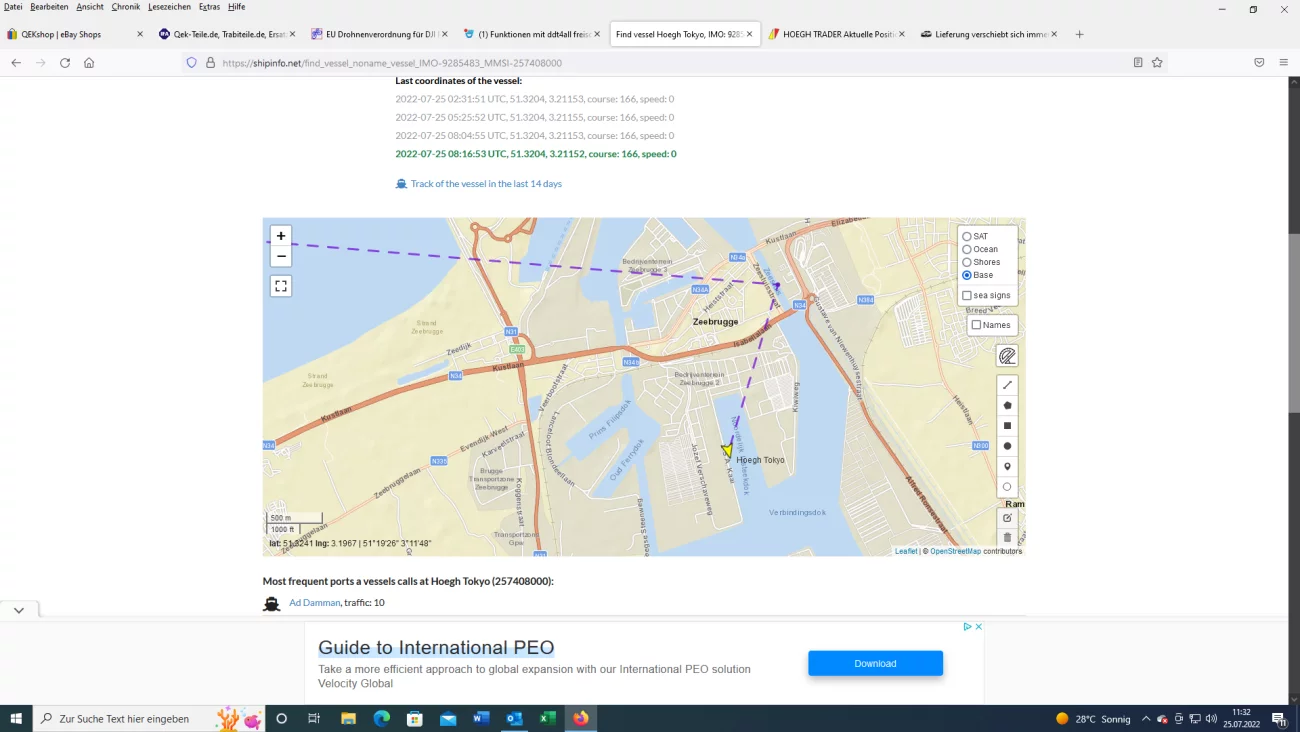Click the edit layers map tool
The height and width of the screenshot is (732, 1300).
pyautogui.click(x=1007, y=518)
